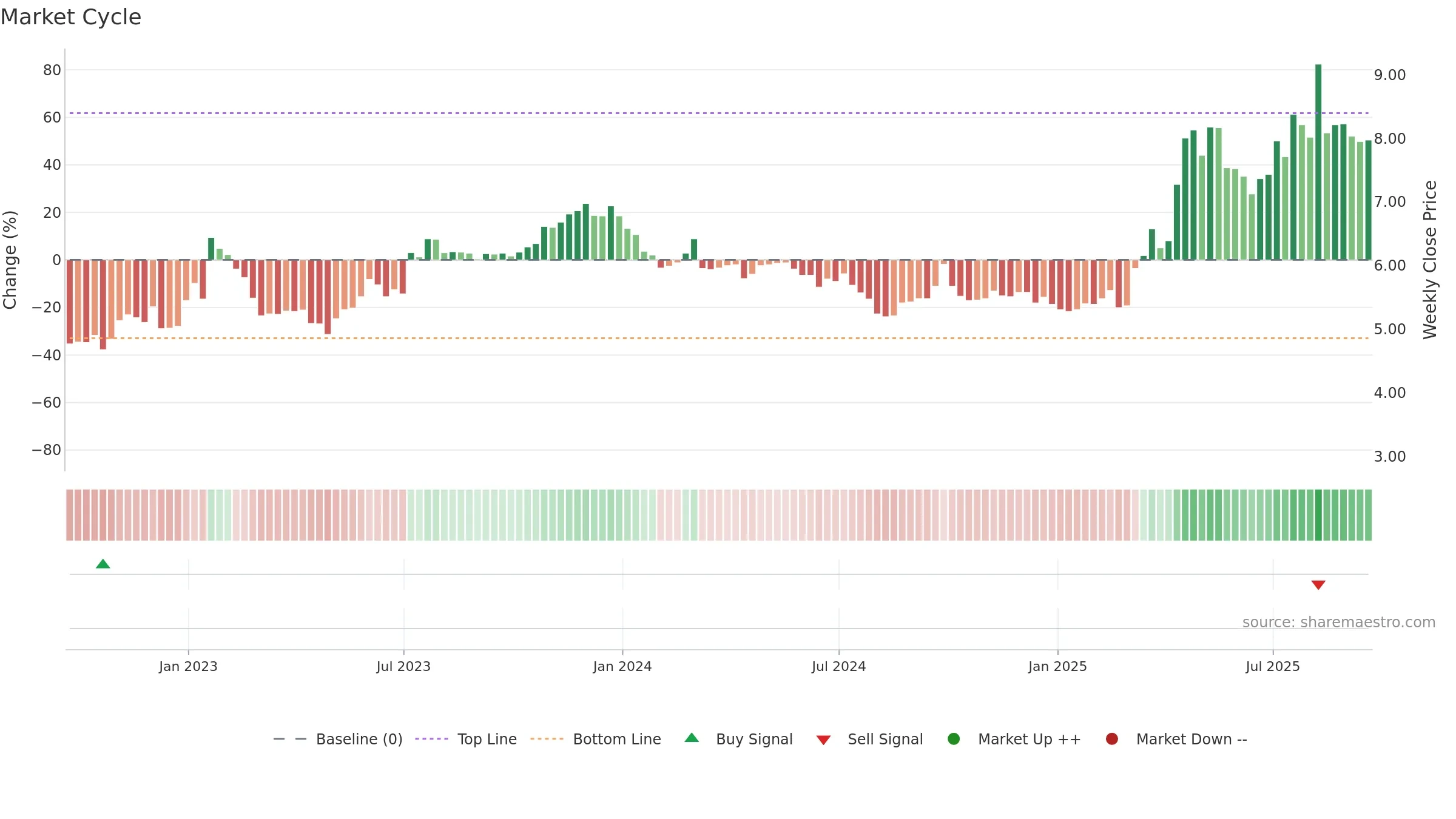Viewport: 1456px width, 819px height.
Task: Click the 60 tick on left axis
Action: 52,118
